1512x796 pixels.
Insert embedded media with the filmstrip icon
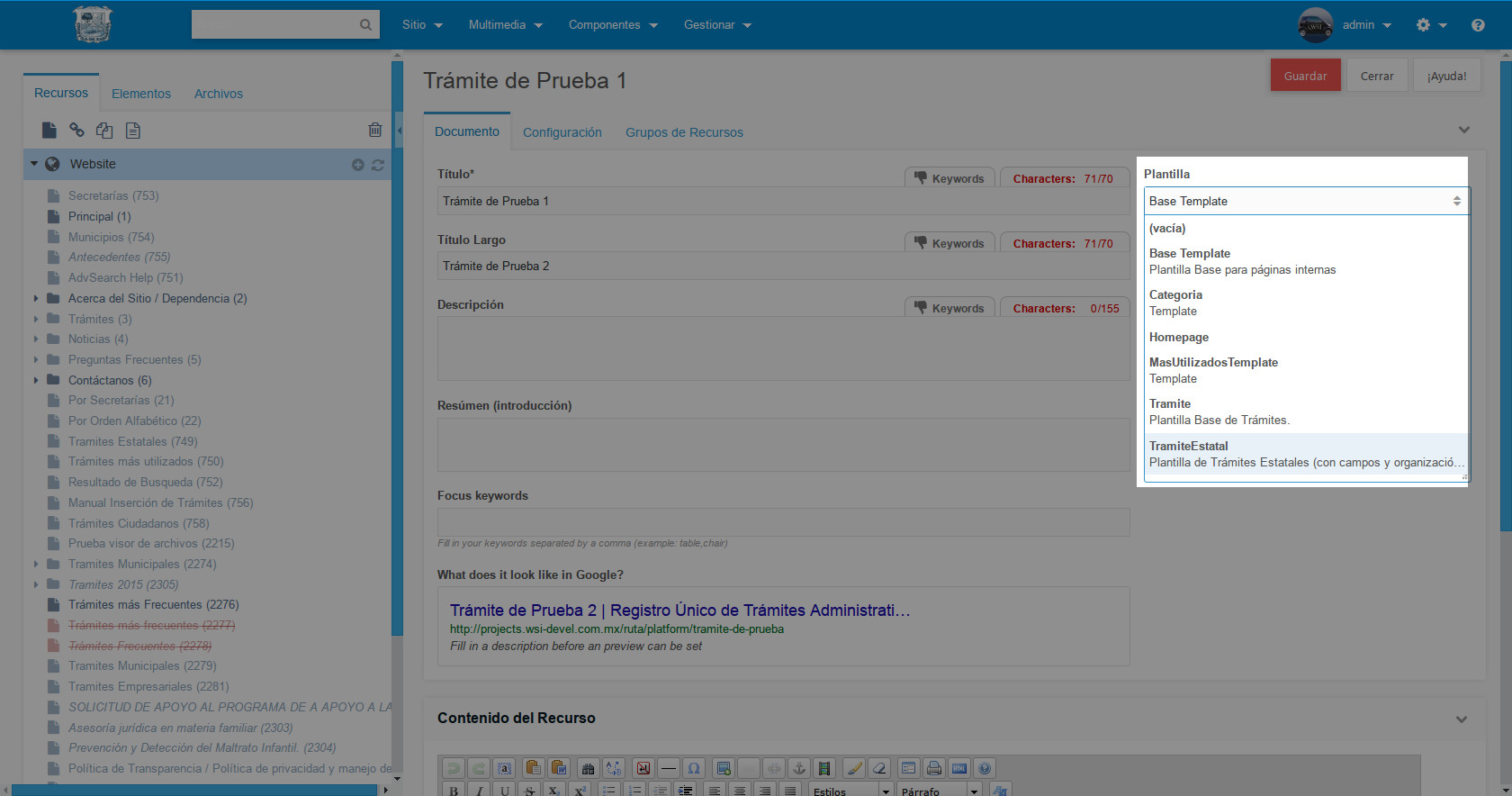tap(823, 768)
